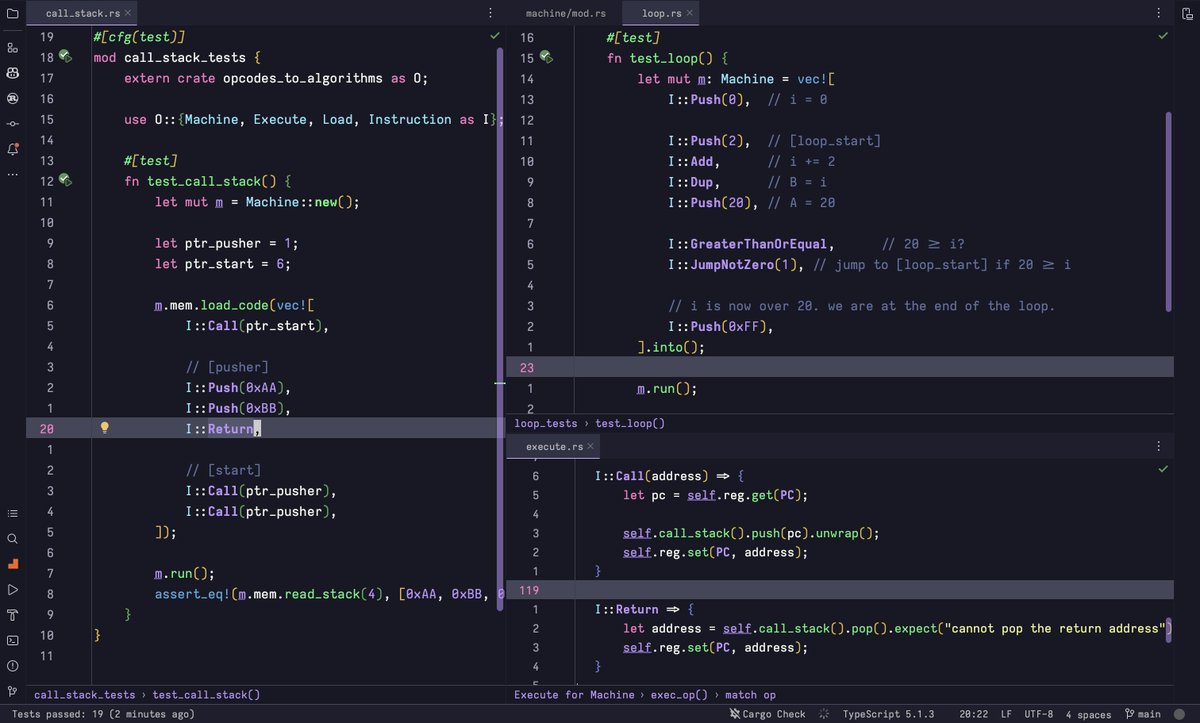Click I::Return on line 20 of call_stack.rs
This screenshot has width=1200, height=723.
[x=219, y=428]
